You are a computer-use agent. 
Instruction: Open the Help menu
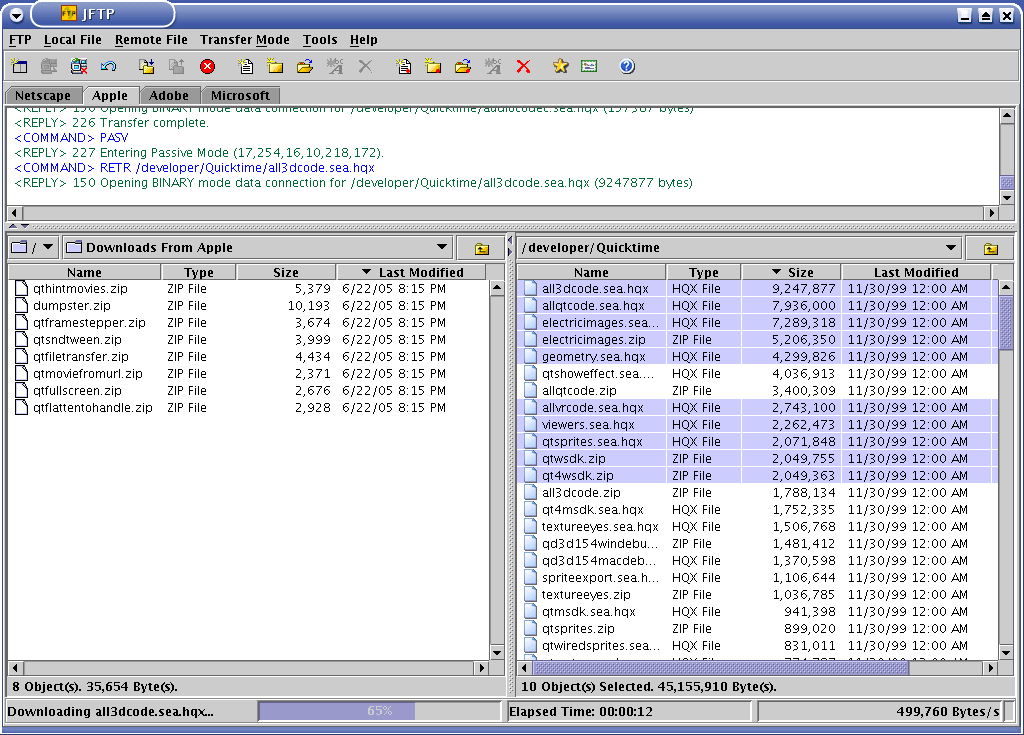[x=363, y=40]
